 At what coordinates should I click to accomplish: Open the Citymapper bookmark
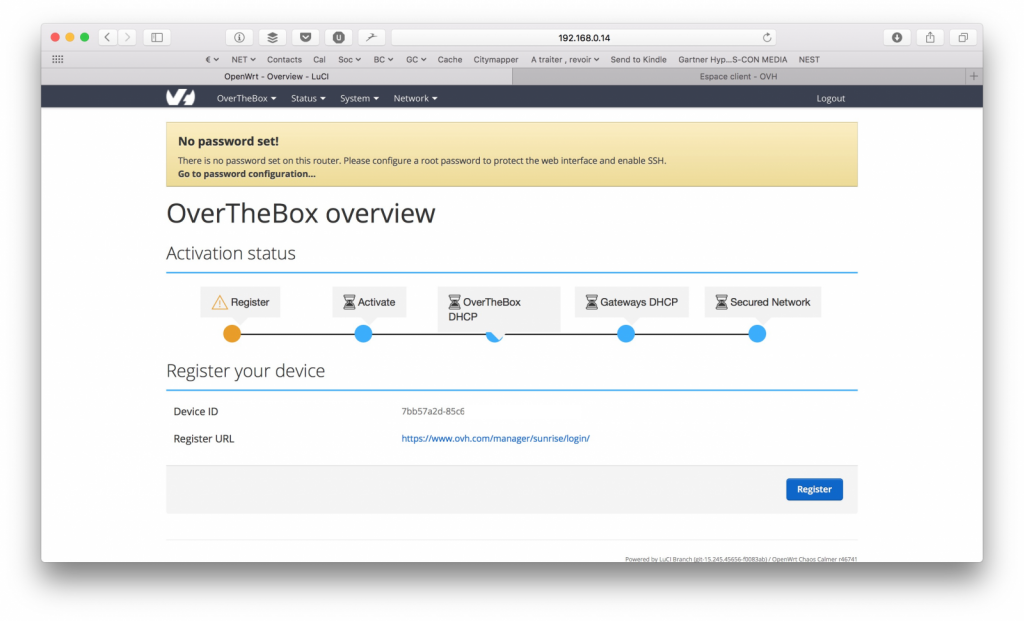pyautogui.click(x=496, y=59)
